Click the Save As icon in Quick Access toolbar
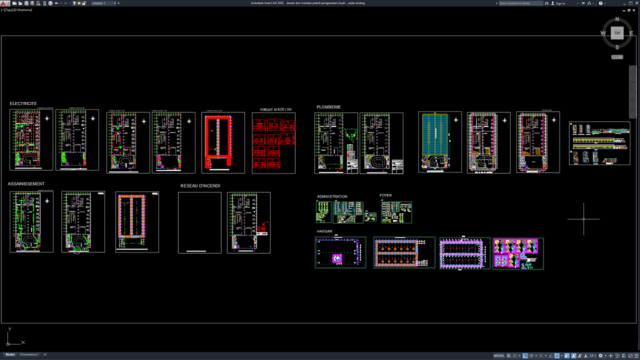 (33, 3)
